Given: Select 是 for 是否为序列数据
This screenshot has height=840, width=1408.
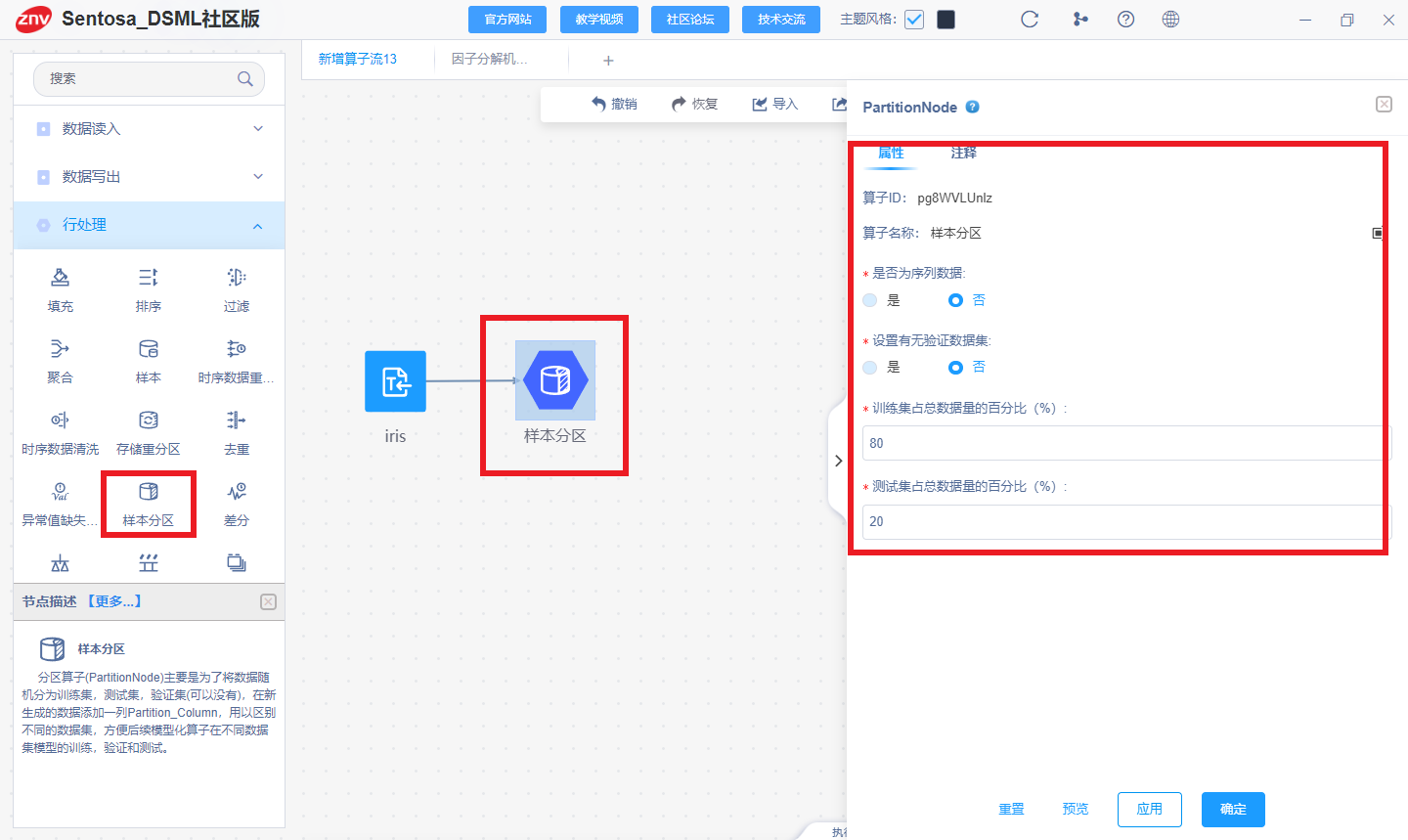Looking at the screenshot, I should click(870, 300).
